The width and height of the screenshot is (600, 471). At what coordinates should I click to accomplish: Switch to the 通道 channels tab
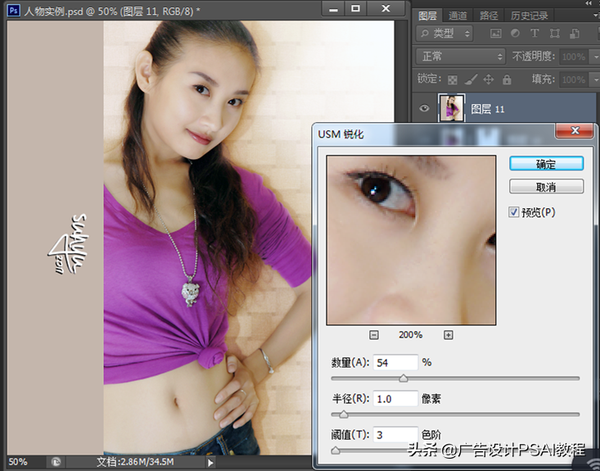pyautogui.click(x=457, y=16)
